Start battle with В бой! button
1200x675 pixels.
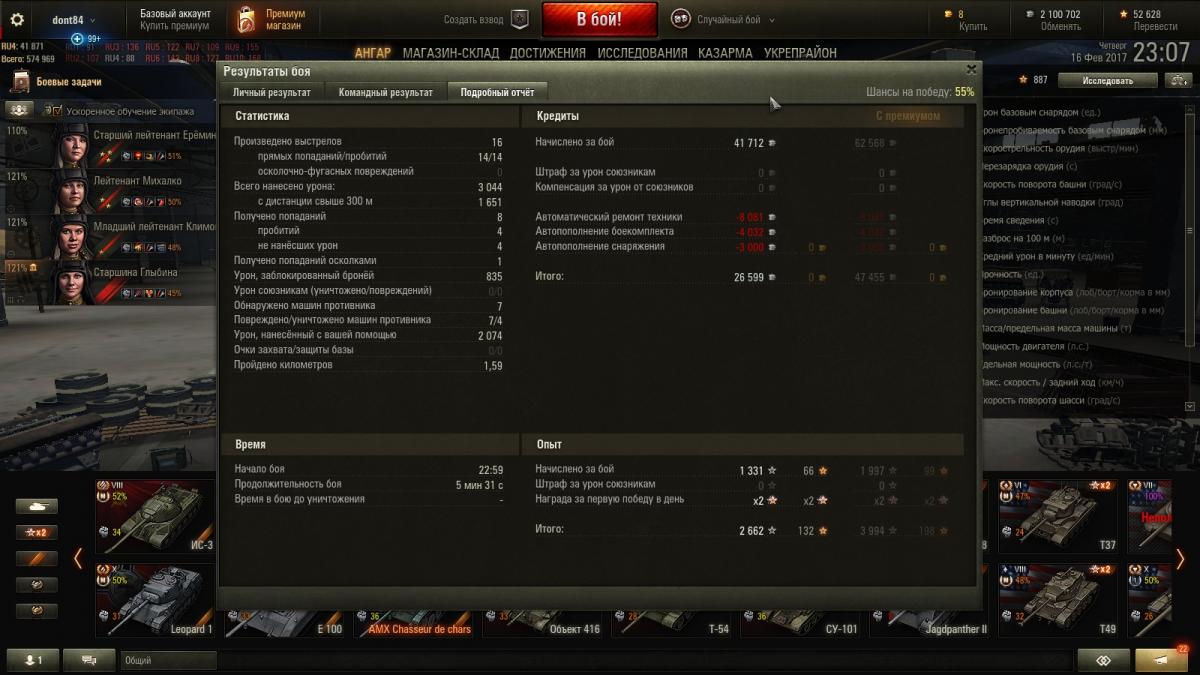coord(600,19)
